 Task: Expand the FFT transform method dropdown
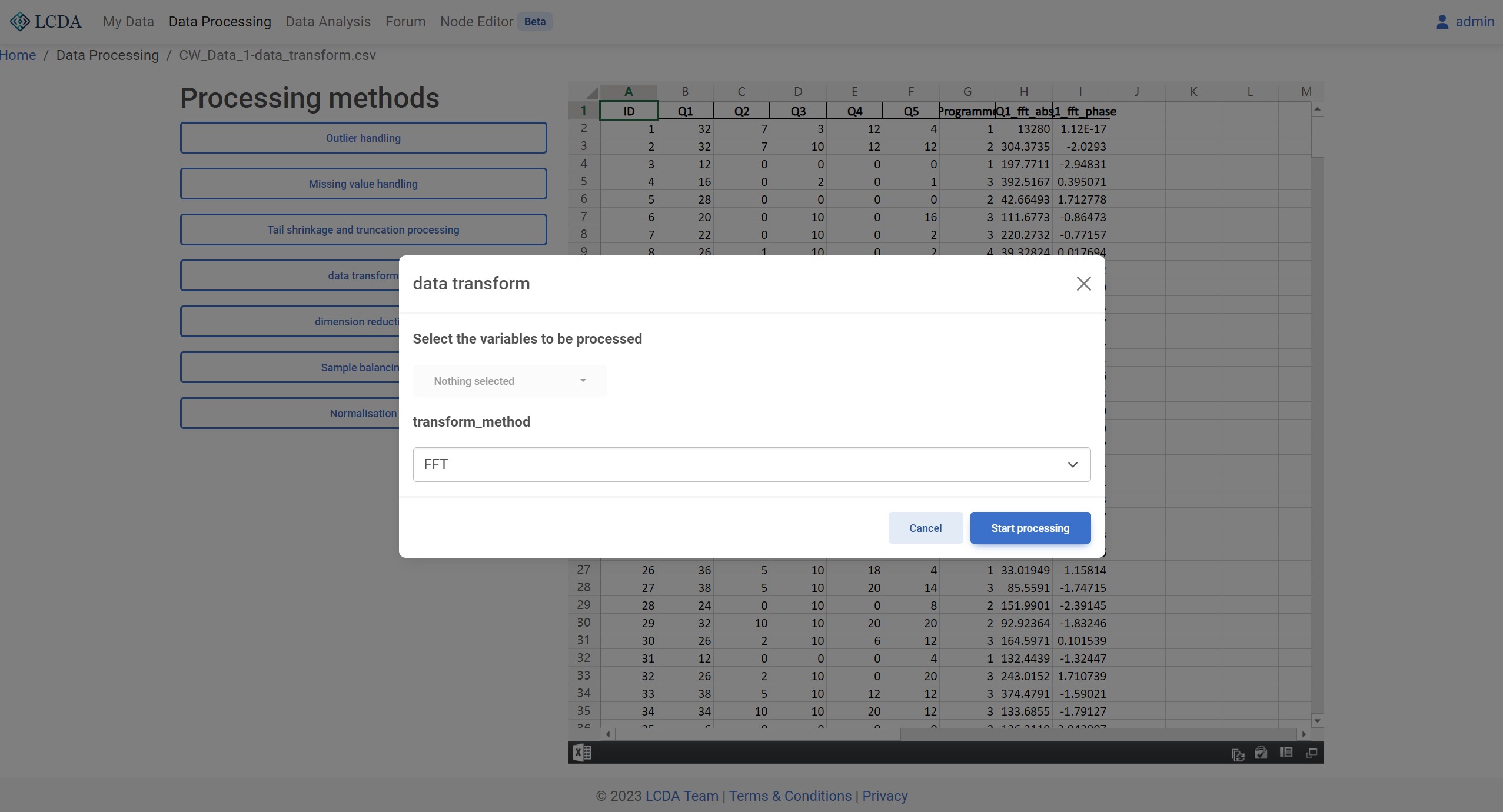[x=751, y=464]
